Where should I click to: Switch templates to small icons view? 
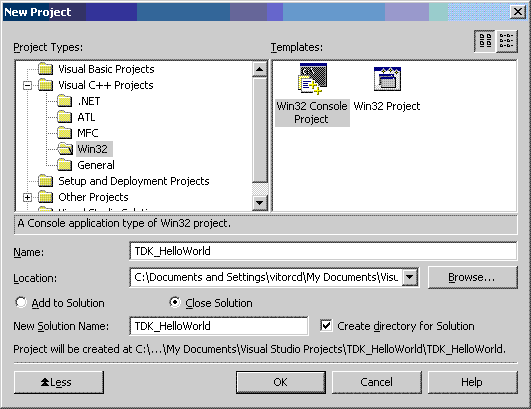point(507,41)
